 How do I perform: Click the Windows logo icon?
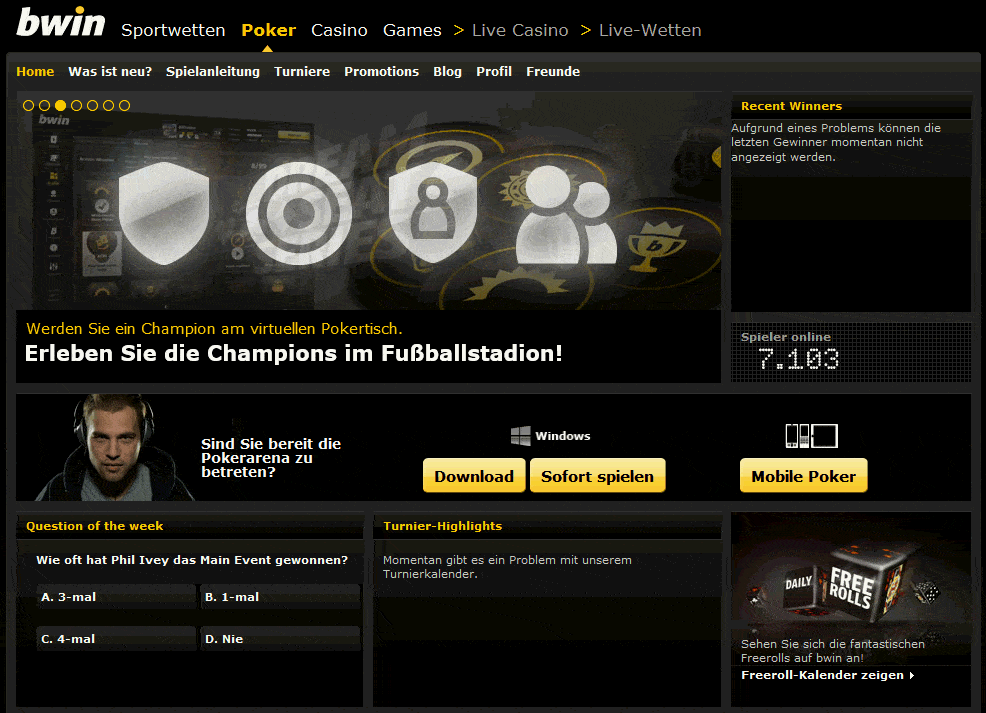520,436
